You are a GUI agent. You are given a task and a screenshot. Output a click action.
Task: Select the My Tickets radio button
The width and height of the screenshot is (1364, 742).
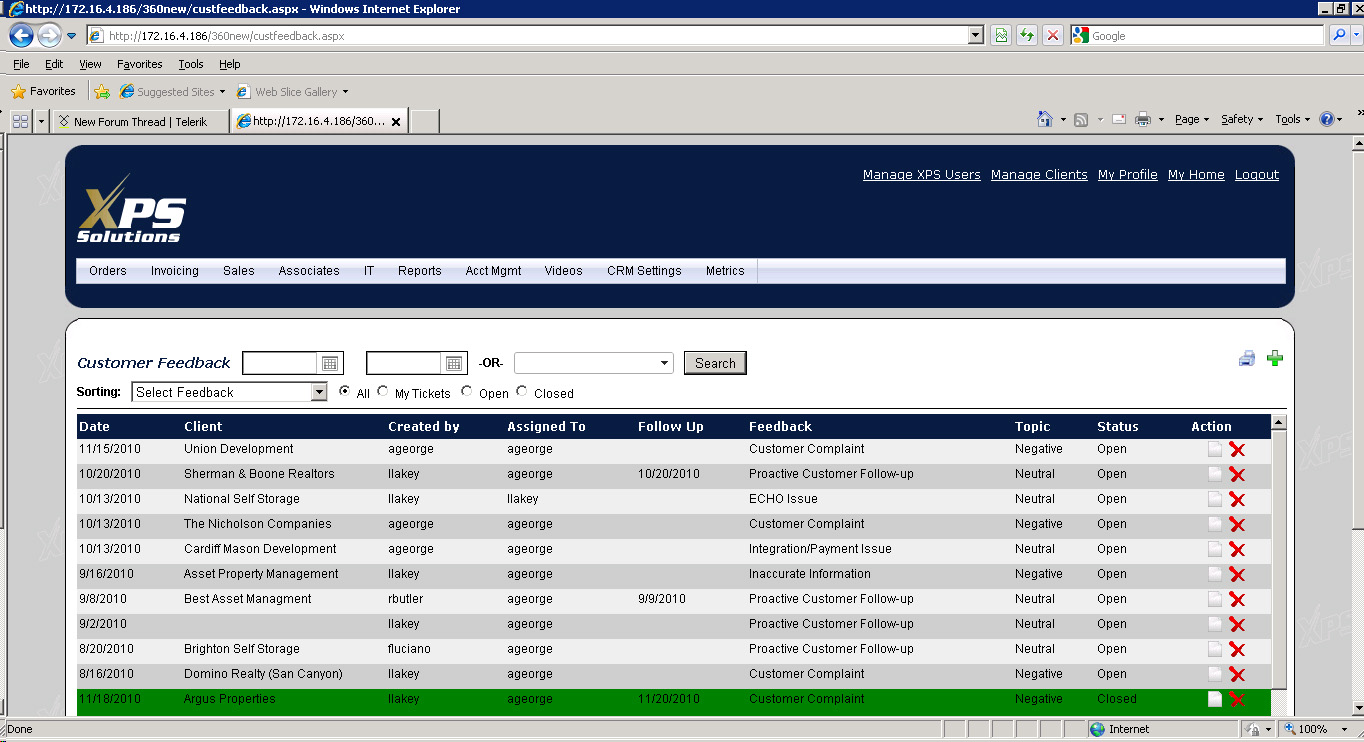tap(383, 392)
